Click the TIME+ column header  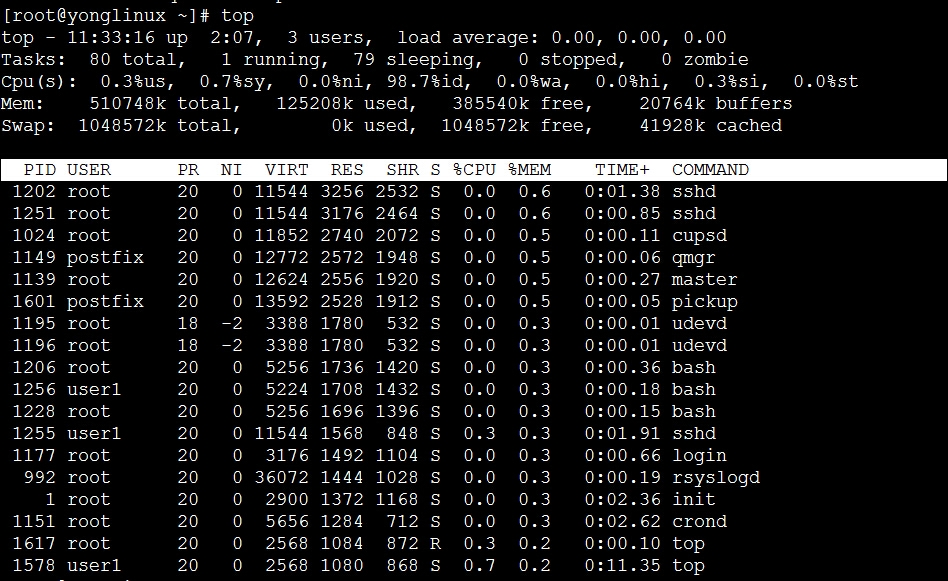pos(622,170)
